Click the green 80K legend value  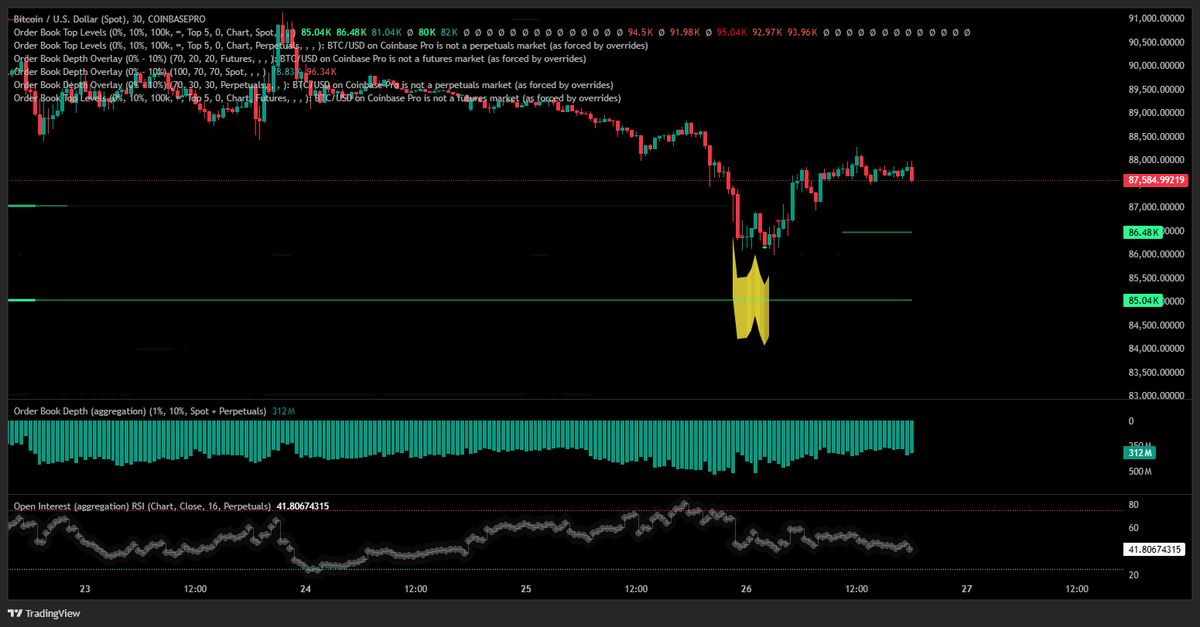(427, 33)
